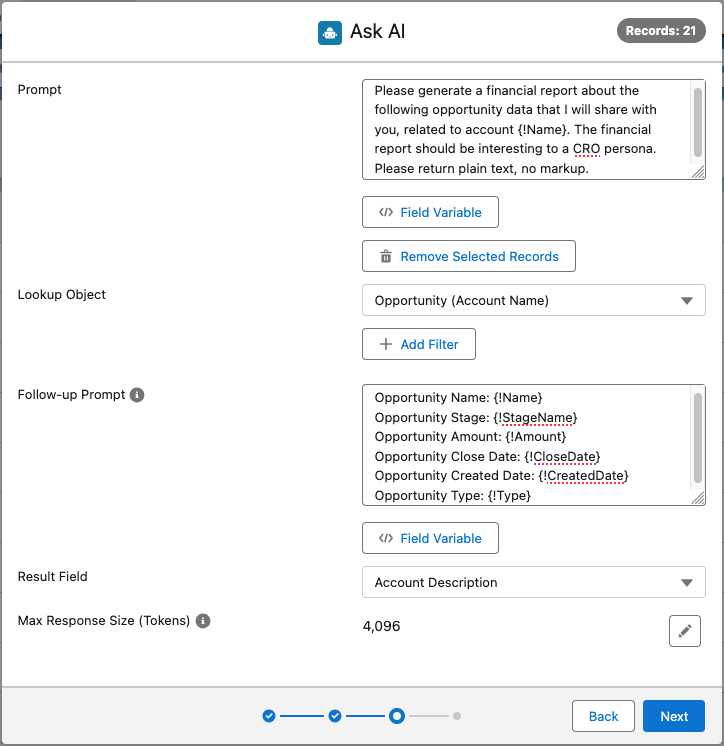
Task: Click inside the Follow-up Prompt text area
Action: 527,445
